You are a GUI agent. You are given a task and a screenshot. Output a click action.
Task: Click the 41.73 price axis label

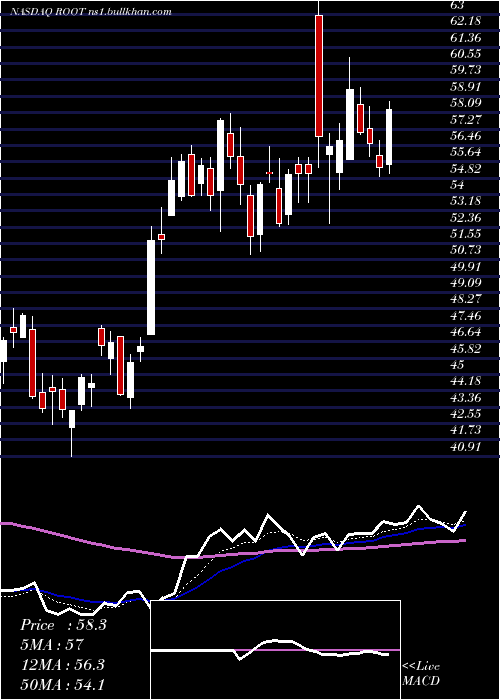(x=466, y=430)
